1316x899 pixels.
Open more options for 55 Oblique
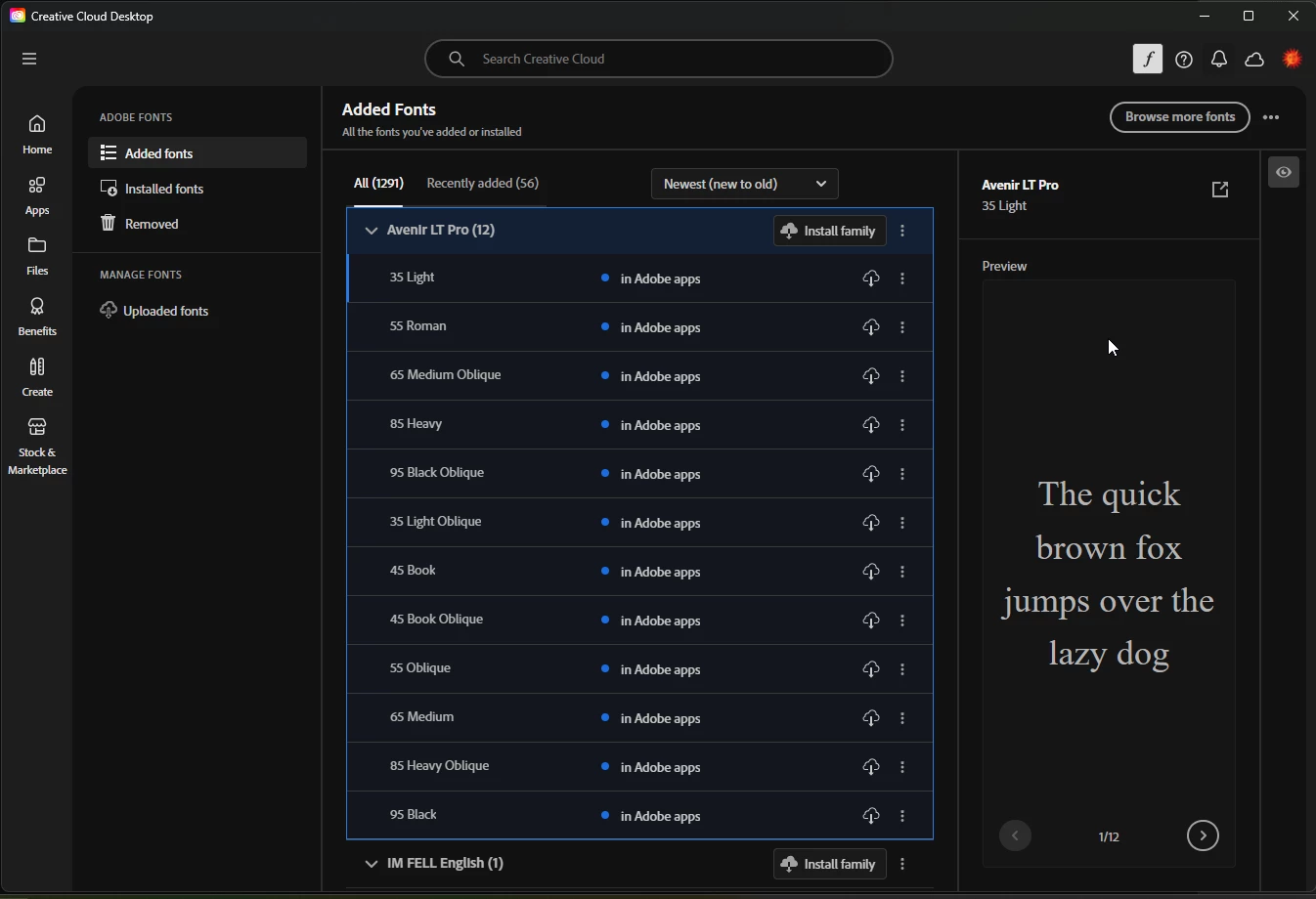[902, 669]
